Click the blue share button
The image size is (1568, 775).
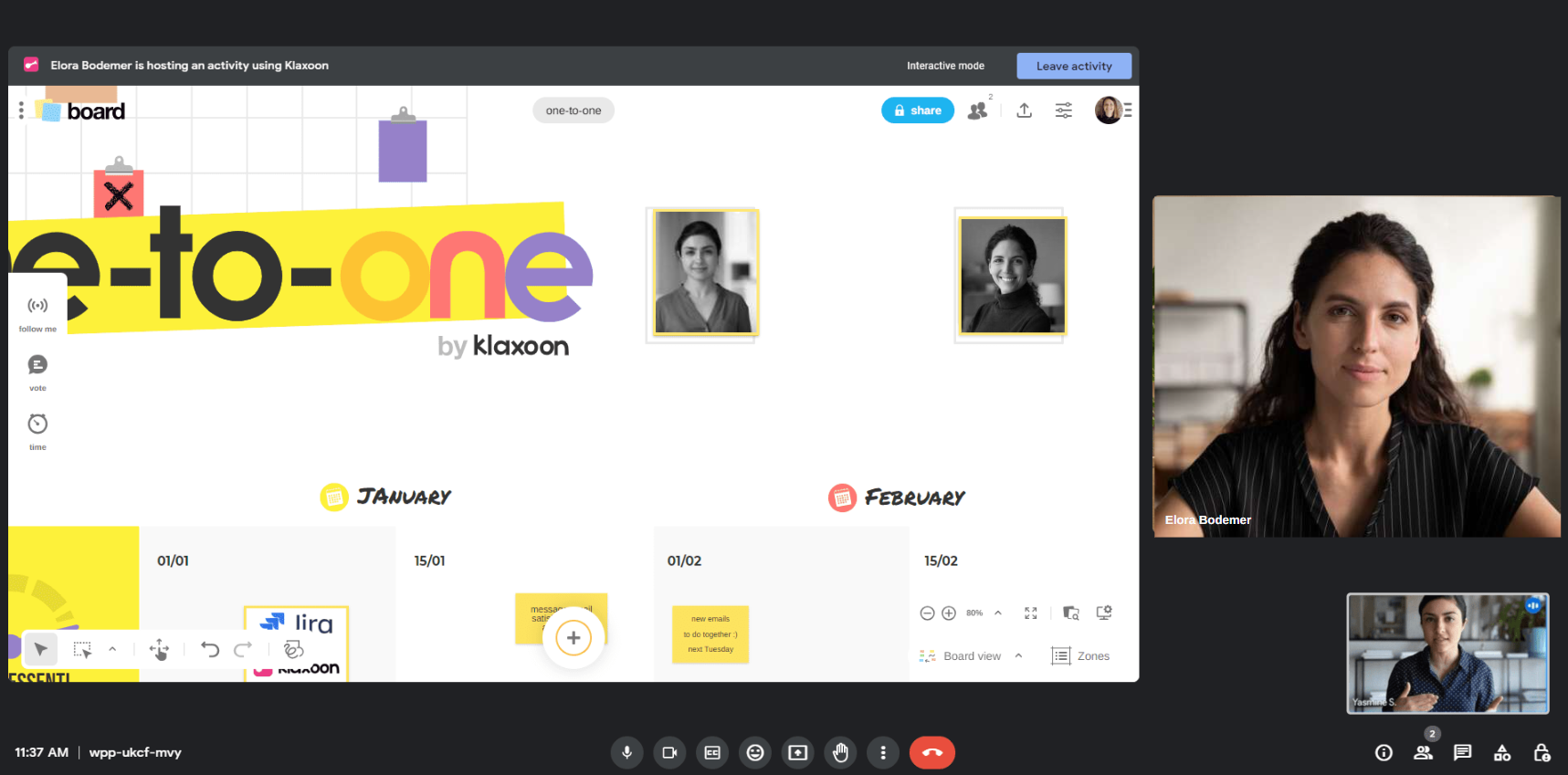point(917,110)
